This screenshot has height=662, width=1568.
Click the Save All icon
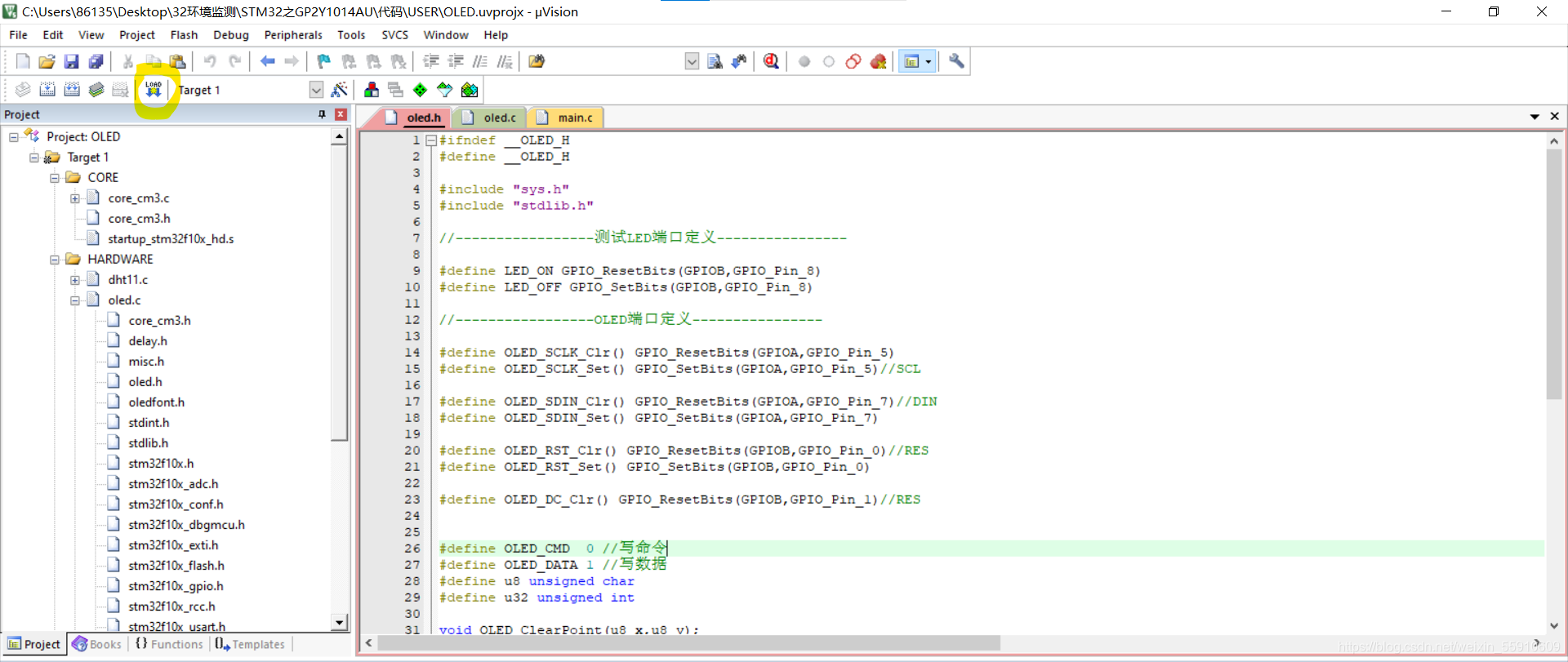point(96,61)
